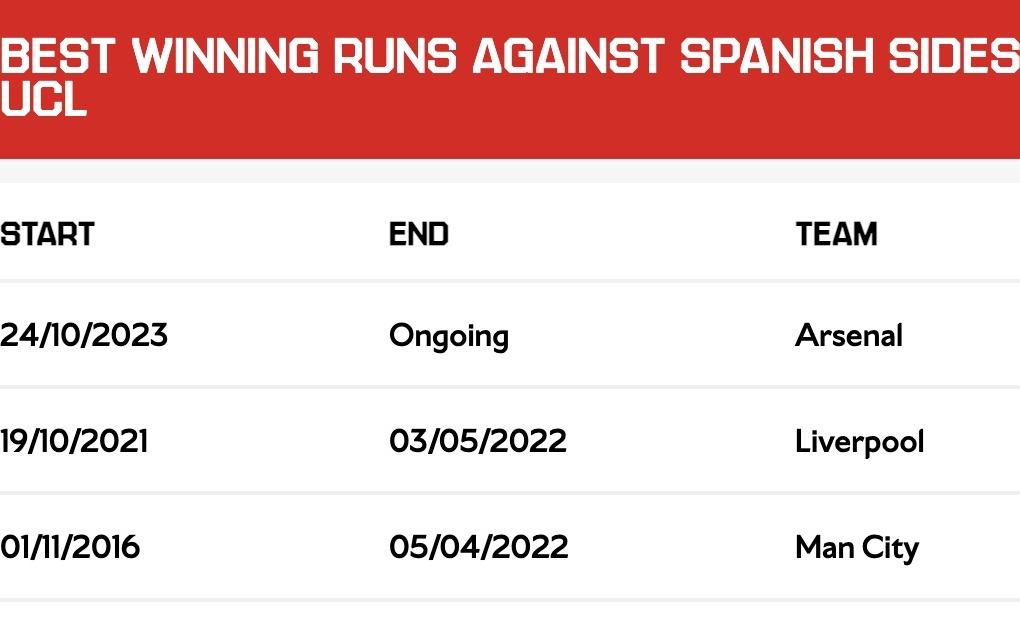Click the UCL text in the red banner

tap(43, 99)
